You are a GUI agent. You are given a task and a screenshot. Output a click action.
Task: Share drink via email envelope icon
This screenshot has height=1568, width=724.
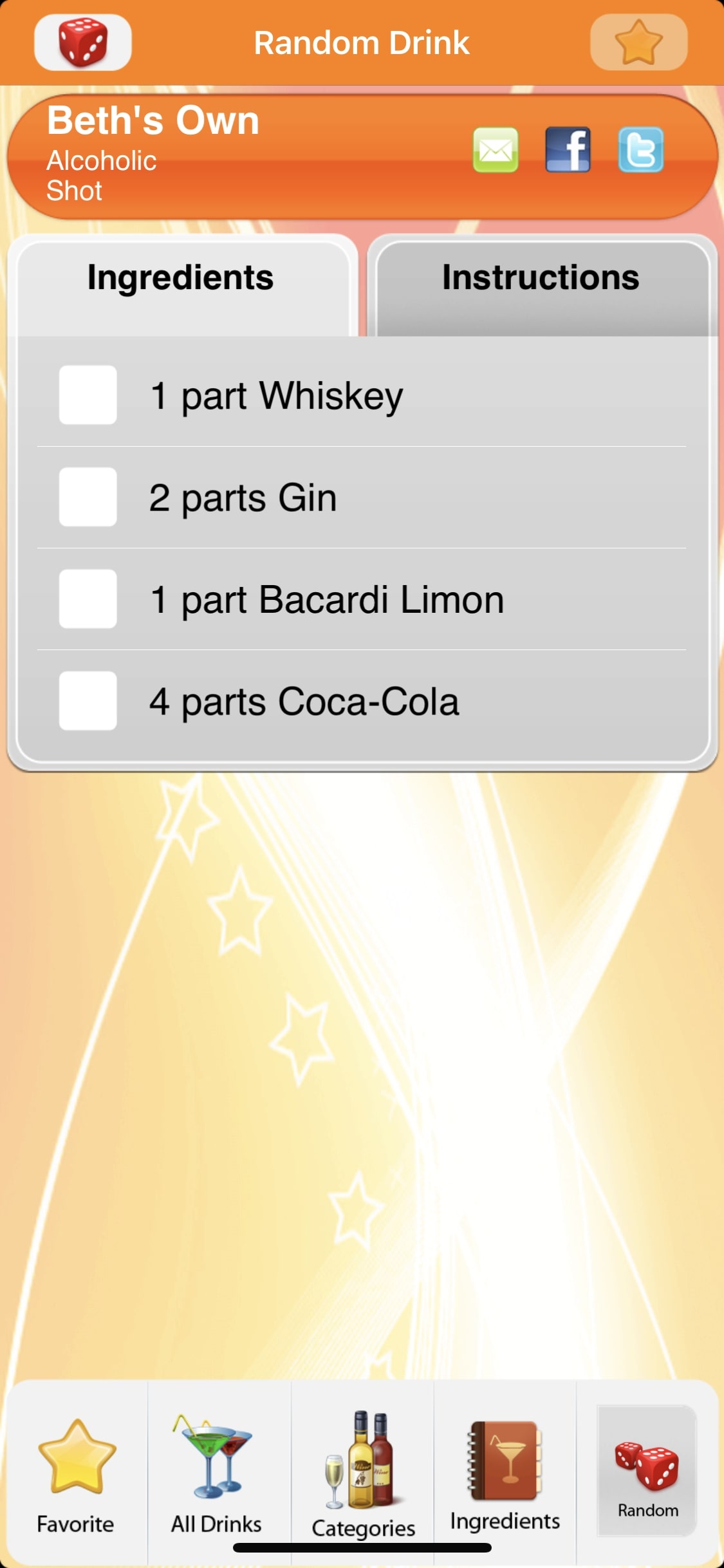pyautogui.click(x=496, y=150)
